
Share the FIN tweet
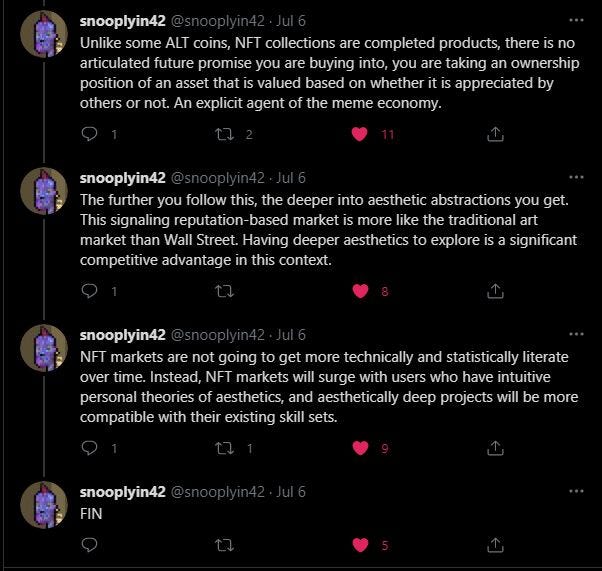tap(494, 545)
